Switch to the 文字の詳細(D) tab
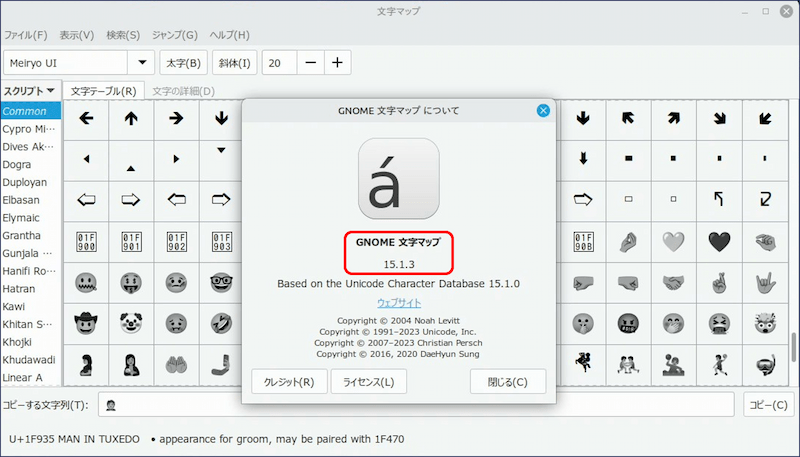Screen dimensions: 800x457 (x=183, y=91)
